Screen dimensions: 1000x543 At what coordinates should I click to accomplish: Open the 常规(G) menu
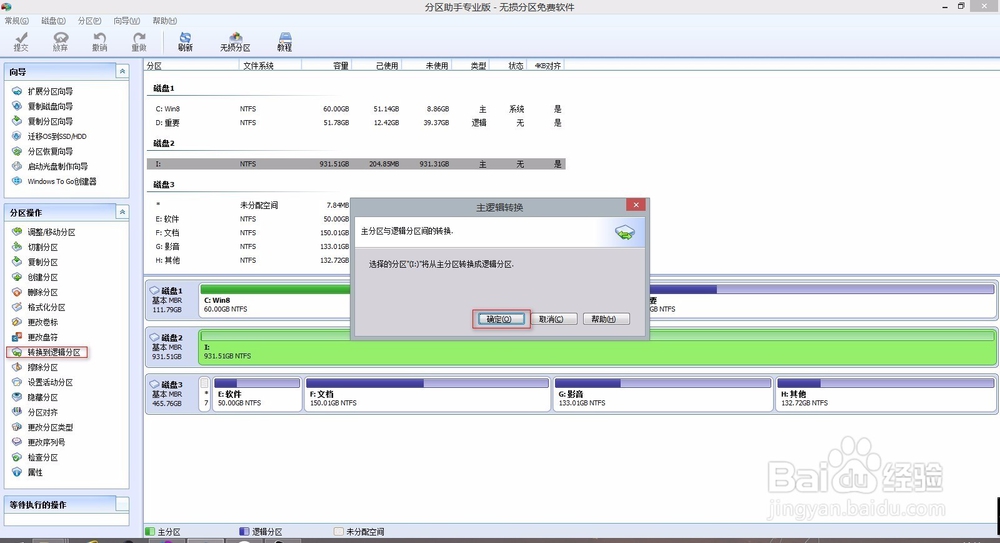pos(17,21)
